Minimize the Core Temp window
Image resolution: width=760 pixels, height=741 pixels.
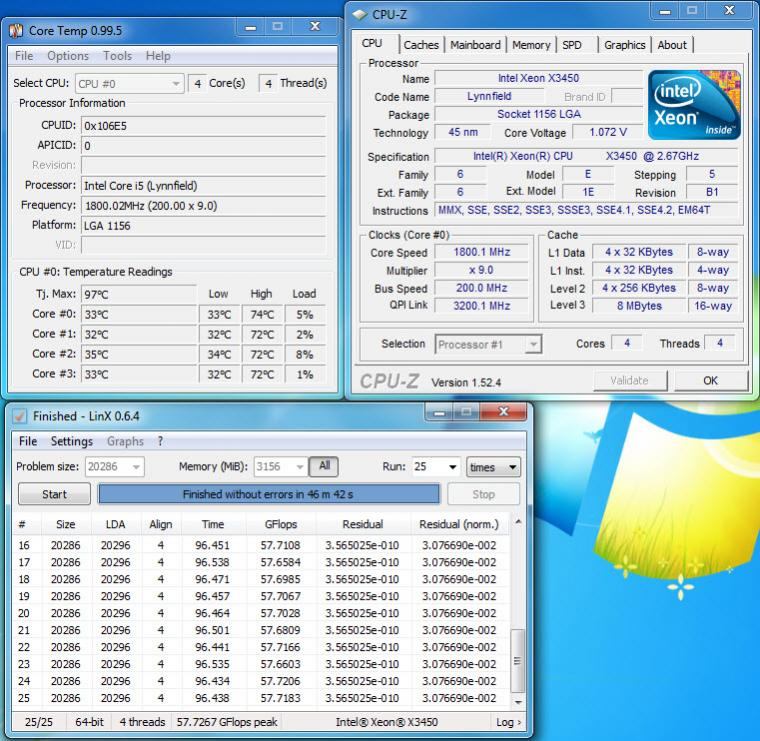pos(251,27)
